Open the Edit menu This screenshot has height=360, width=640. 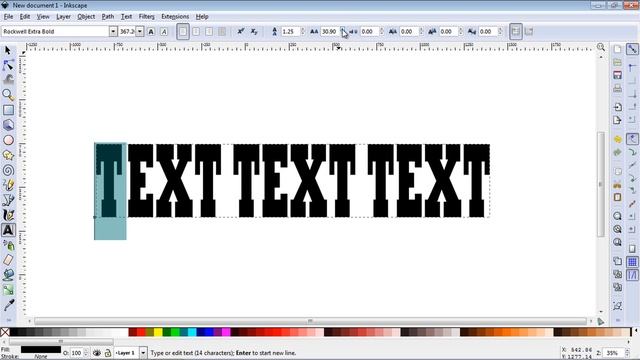click(x=25, y=17)
